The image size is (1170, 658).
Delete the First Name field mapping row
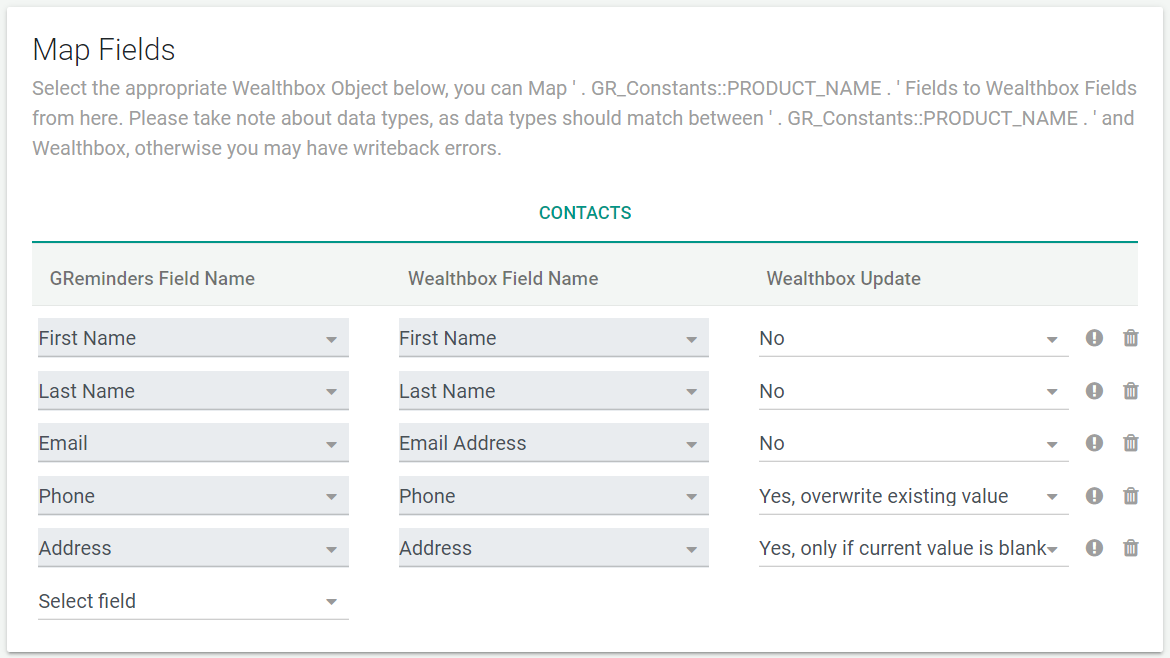pyautogui.click(x=1131, y=338)
